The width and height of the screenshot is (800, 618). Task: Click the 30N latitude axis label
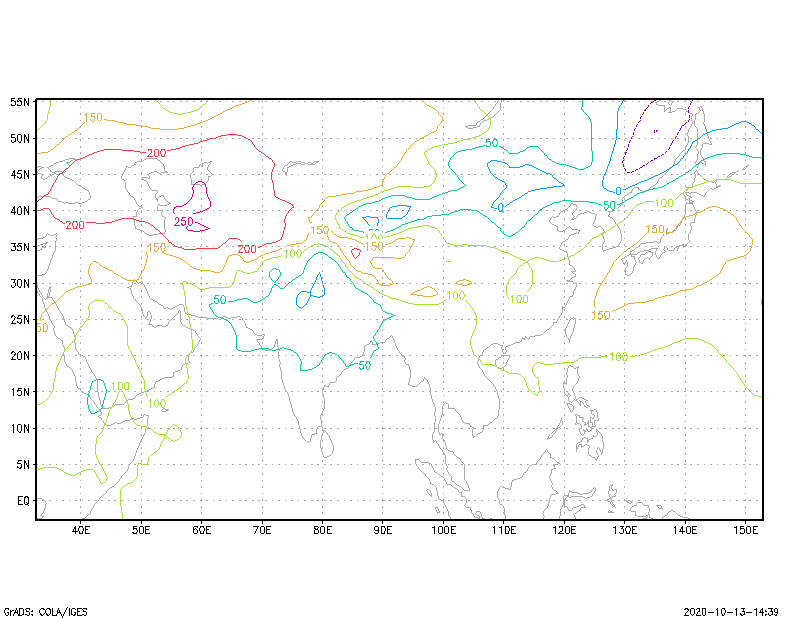(x=20, y=283)
